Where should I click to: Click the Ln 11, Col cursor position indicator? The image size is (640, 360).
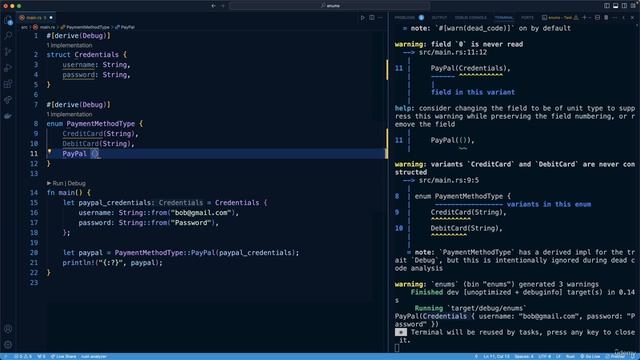(x=496, y=356)
